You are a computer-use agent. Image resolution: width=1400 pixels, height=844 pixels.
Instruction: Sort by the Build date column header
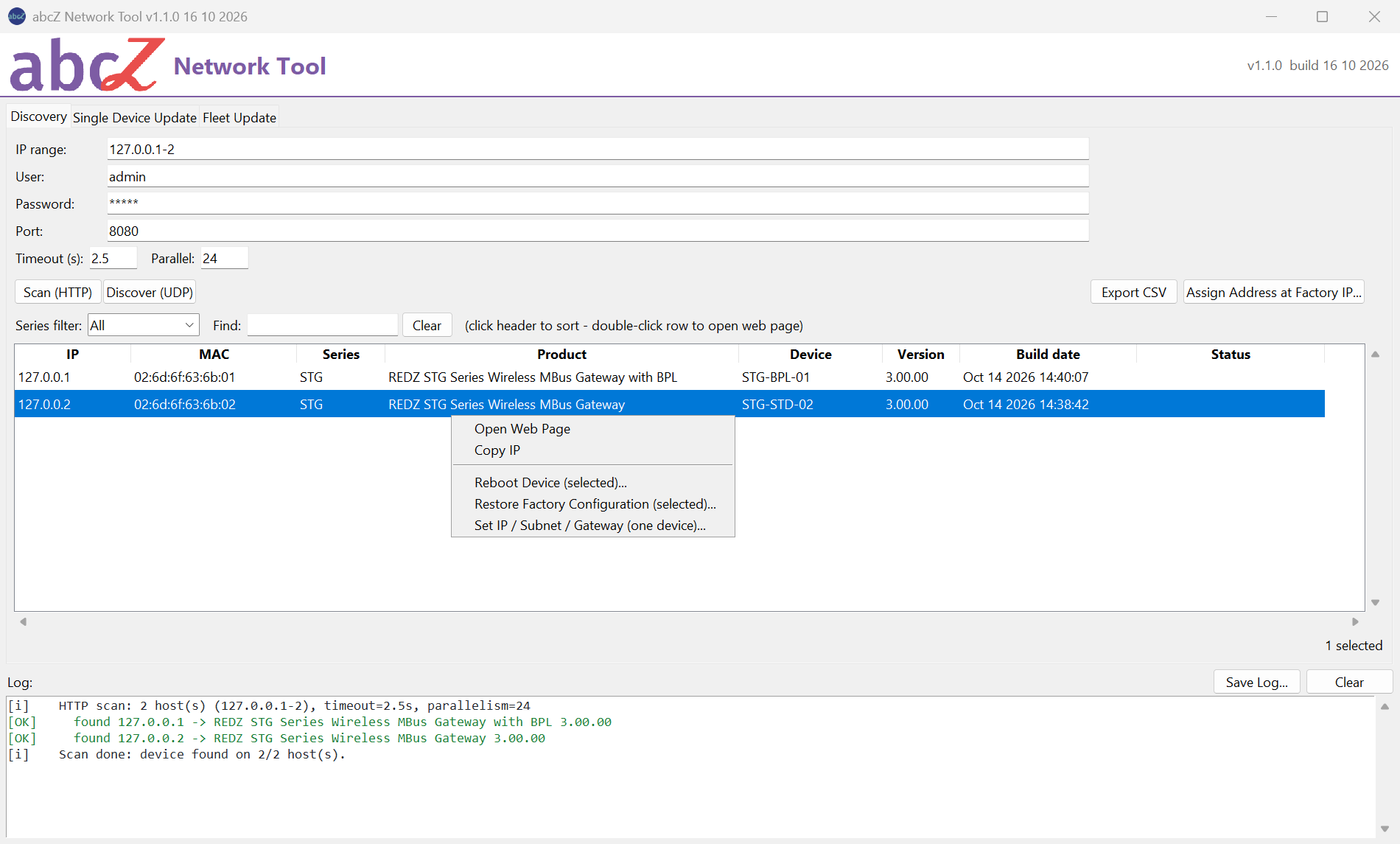(1048, 354)
